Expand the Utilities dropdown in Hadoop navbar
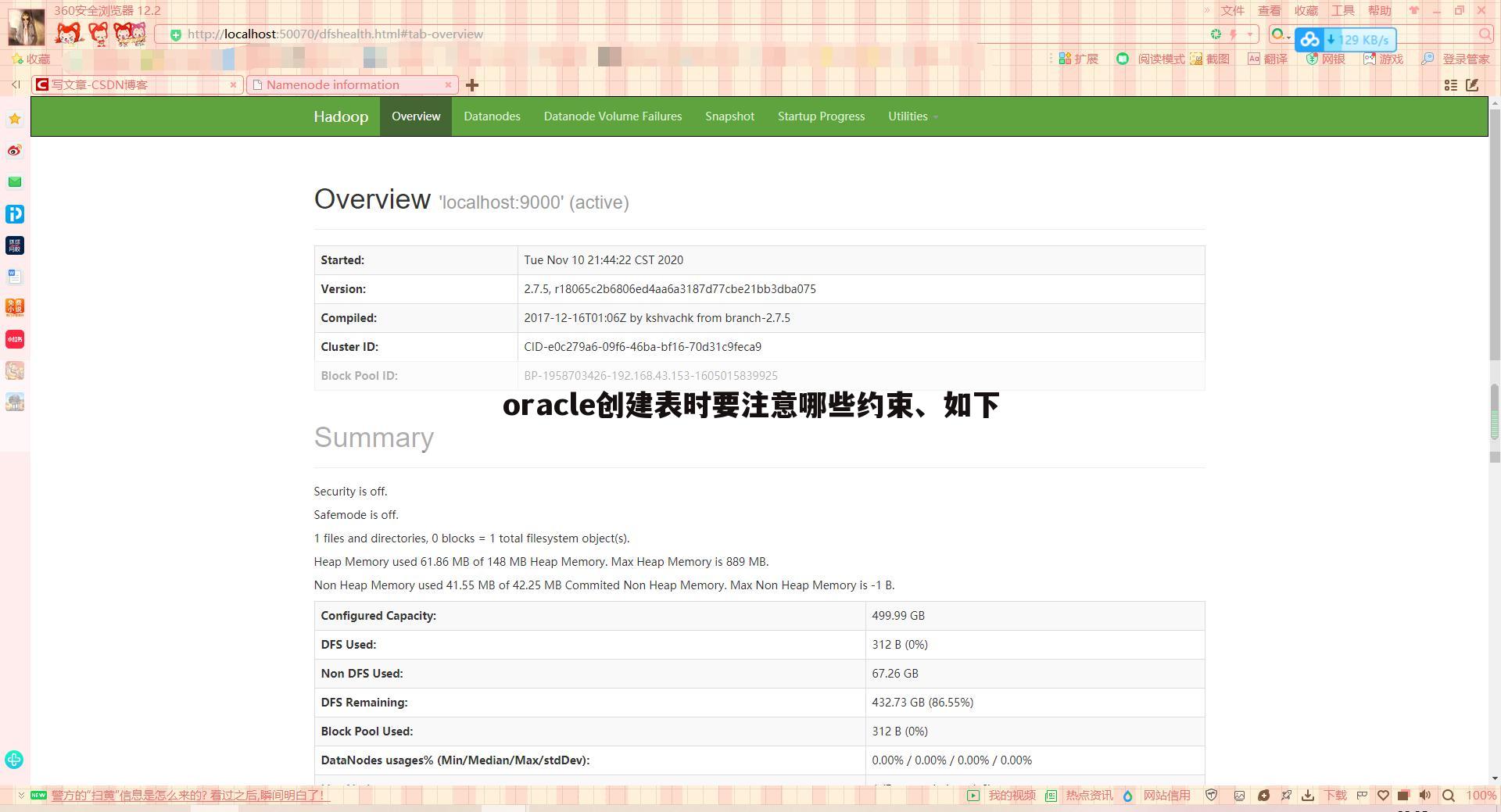Image resolution: width=1501 pixels, height=812 pixels. 912,116
